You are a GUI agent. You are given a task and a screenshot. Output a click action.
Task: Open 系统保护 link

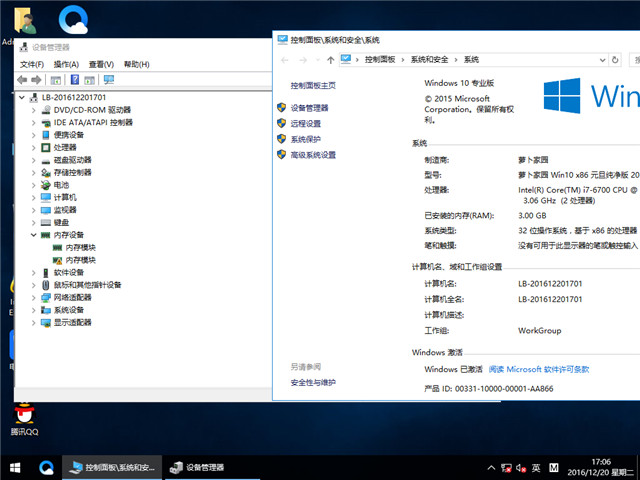point(305,139)
